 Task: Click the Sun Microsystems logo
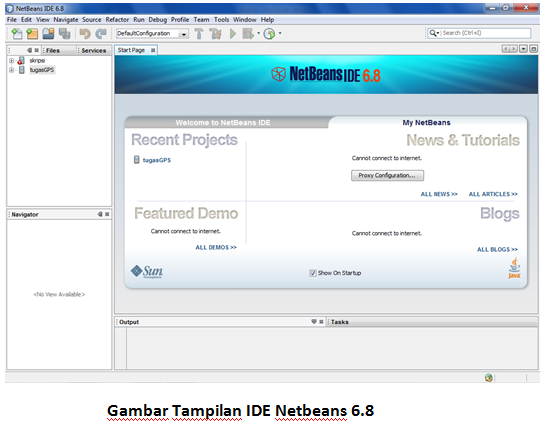pyautogui.click(x=147, y=271)
